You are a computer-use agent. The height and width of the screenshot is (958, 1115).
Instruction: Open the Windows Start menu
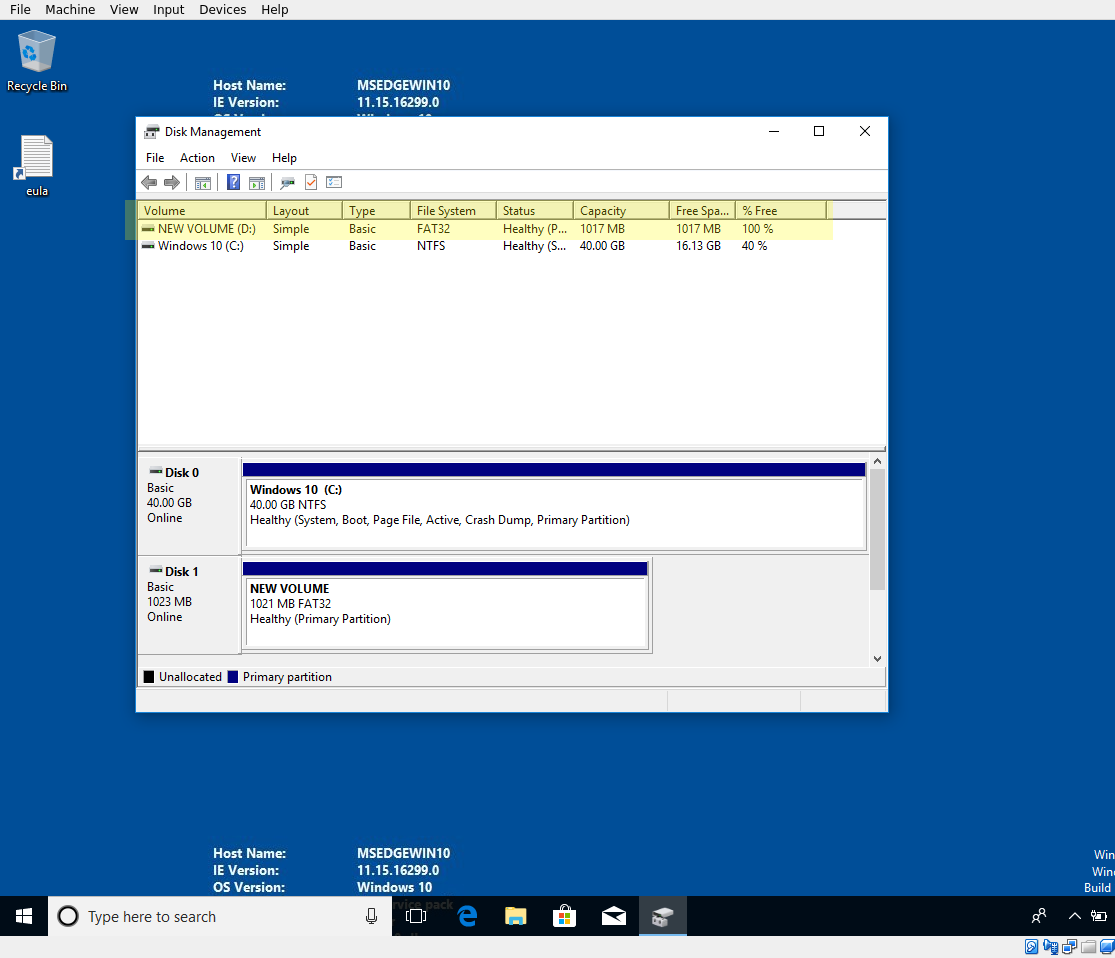click(23, 916)
